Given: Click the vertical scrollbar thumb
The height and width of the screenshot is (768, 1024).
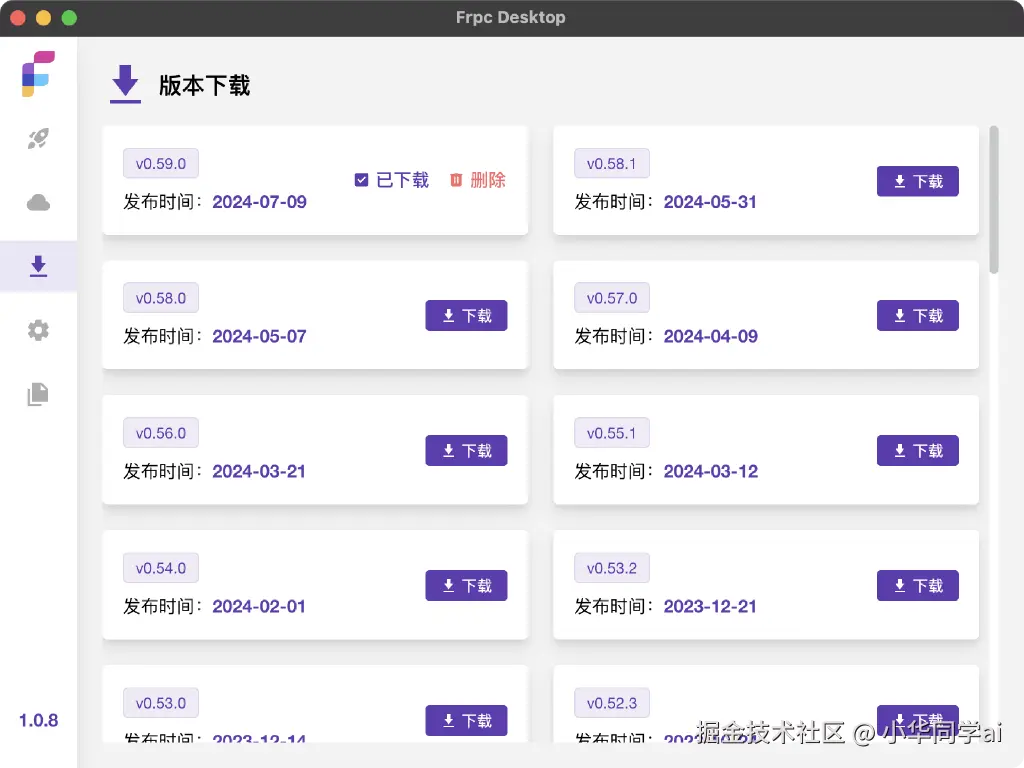Looking at the screenshot, I should [x=993, y=198].
